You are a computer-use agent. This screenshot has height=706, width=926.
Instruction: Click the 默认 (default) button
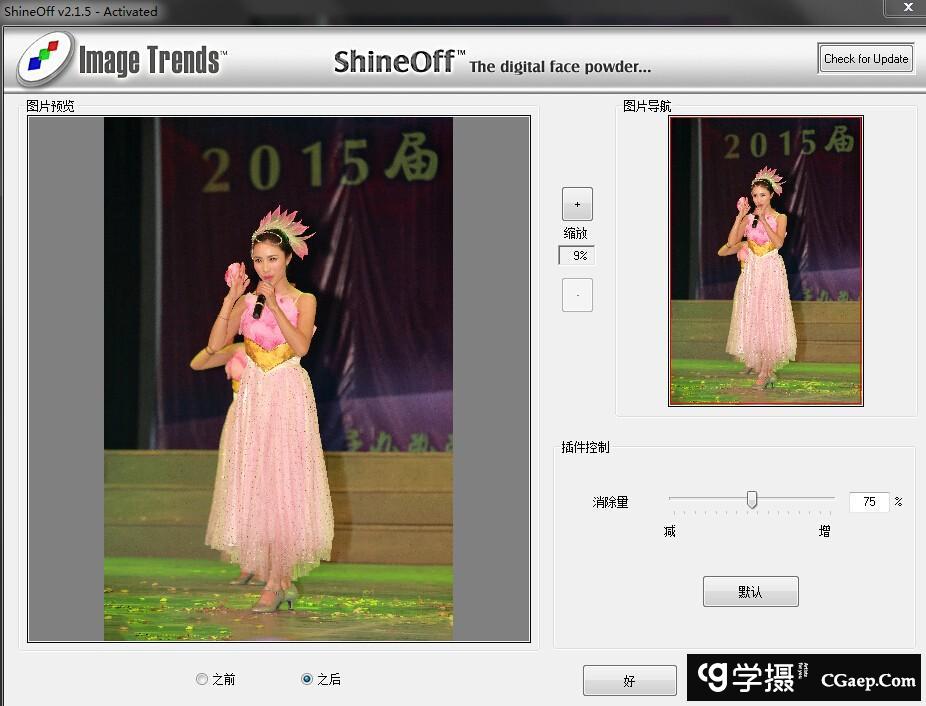[750, 591]
